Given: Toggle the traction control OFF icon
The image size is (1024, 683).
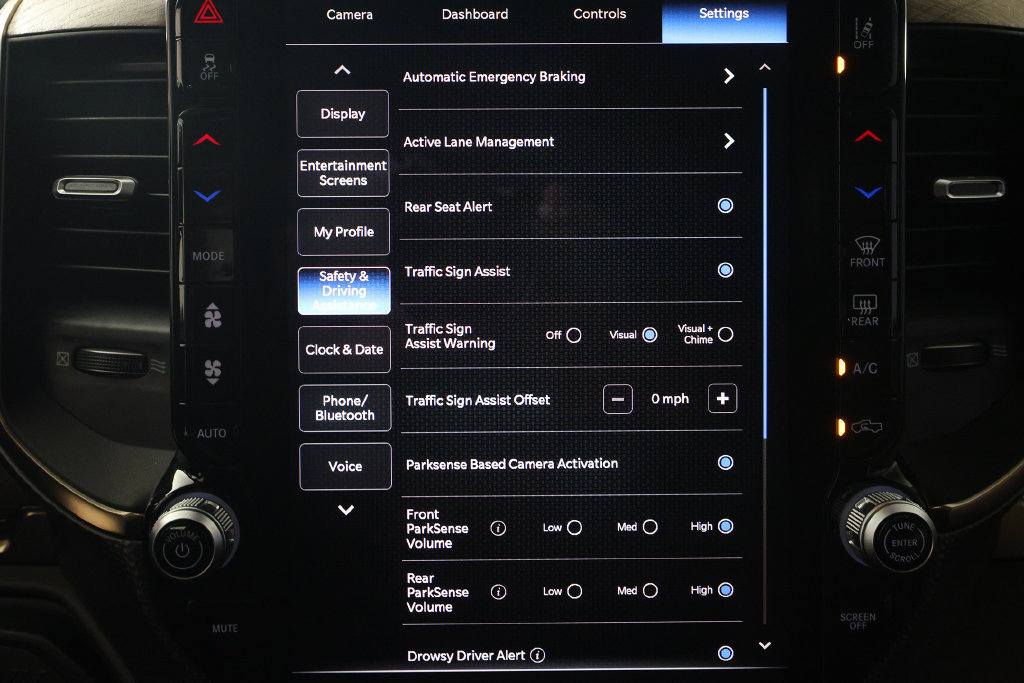Looking at the screenshot, I should pos(209,67).
